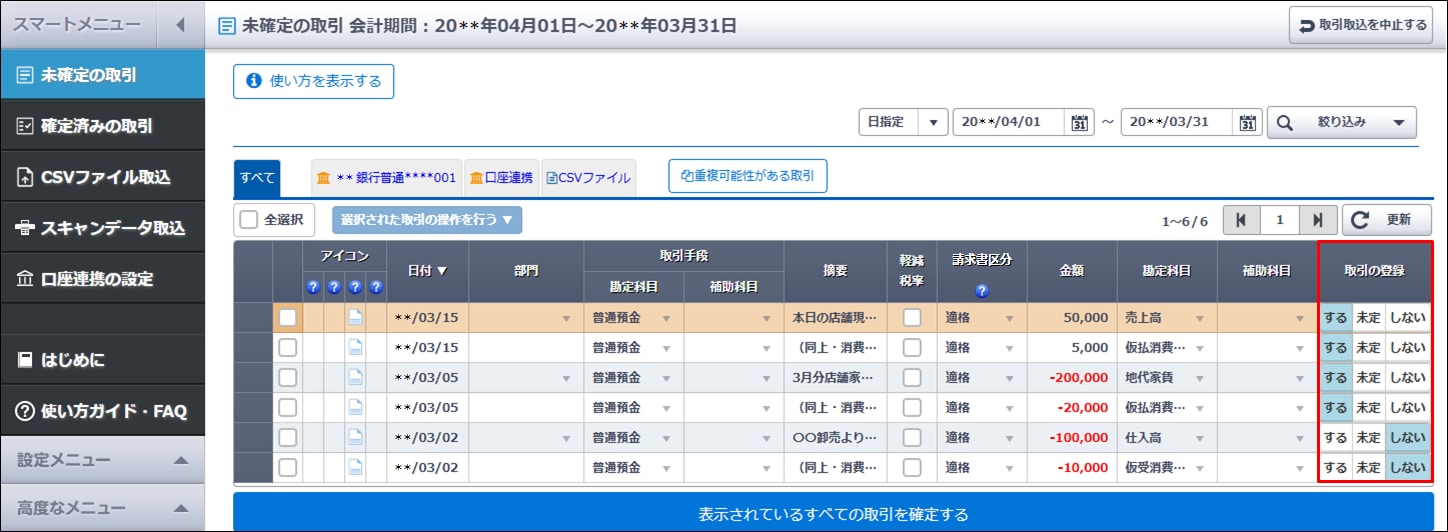
Task: Open 確定済みの取引 in sidebar
Action: click(102, 126)
